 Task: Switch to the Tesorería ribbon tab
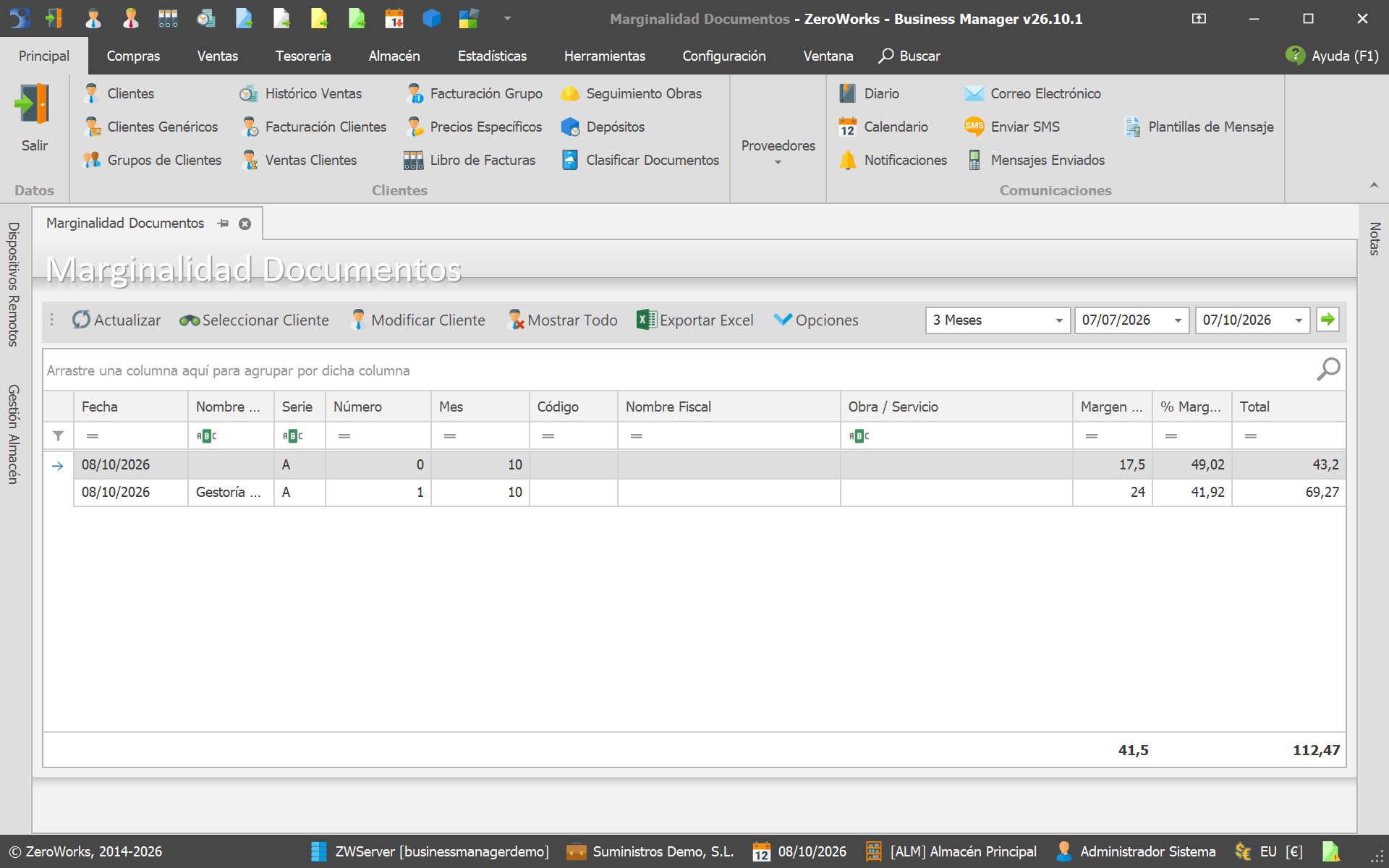pos(303,56)
